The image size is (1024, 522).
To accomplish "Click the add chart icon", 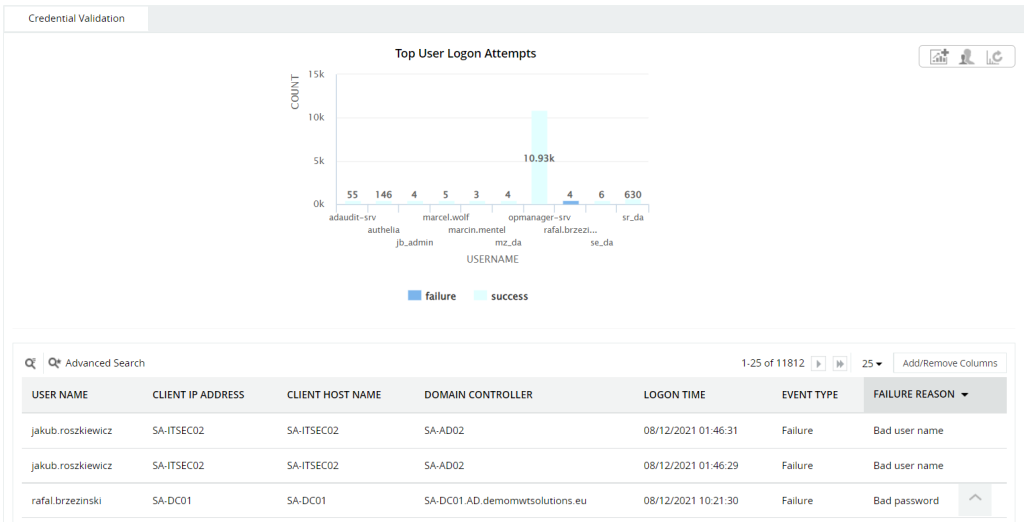I will click(x=939, y=57).
